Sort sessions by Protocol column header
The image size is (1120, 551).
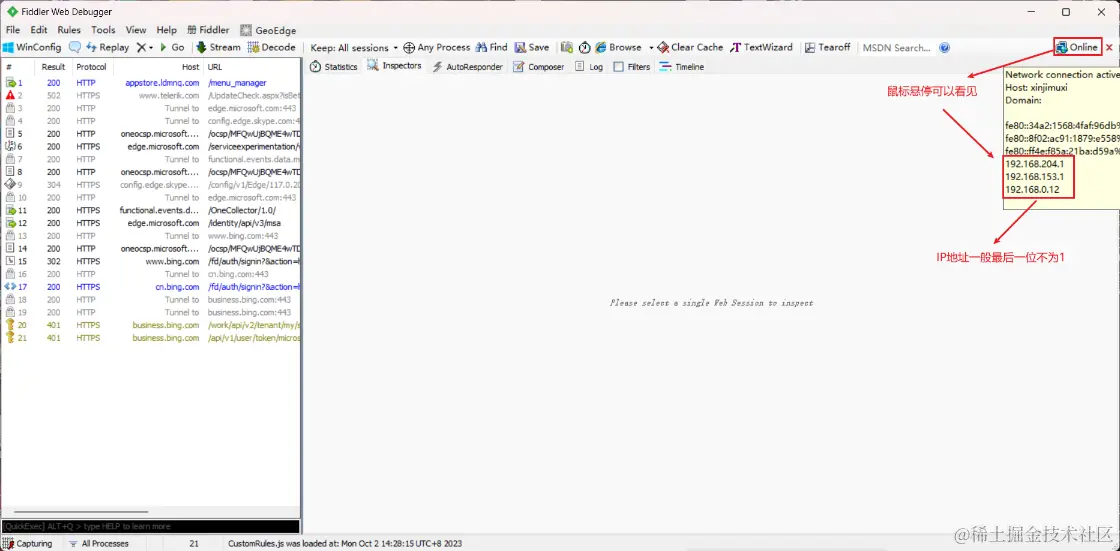pyautogui.click(x=91, y=66)
